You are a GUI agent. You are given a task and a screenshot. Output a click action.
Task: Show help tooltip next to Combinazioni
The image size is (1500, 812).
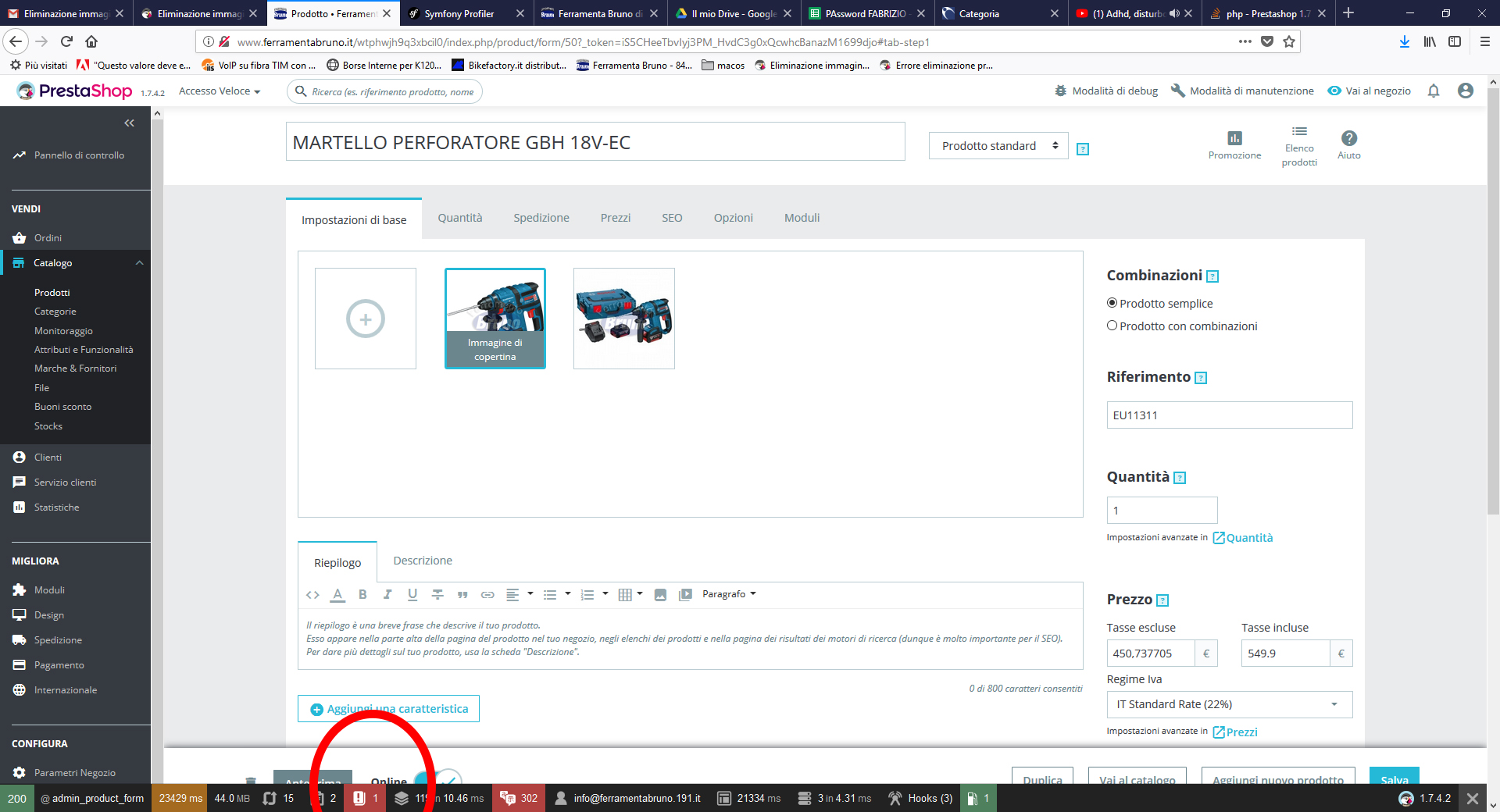click(1212, 276)
